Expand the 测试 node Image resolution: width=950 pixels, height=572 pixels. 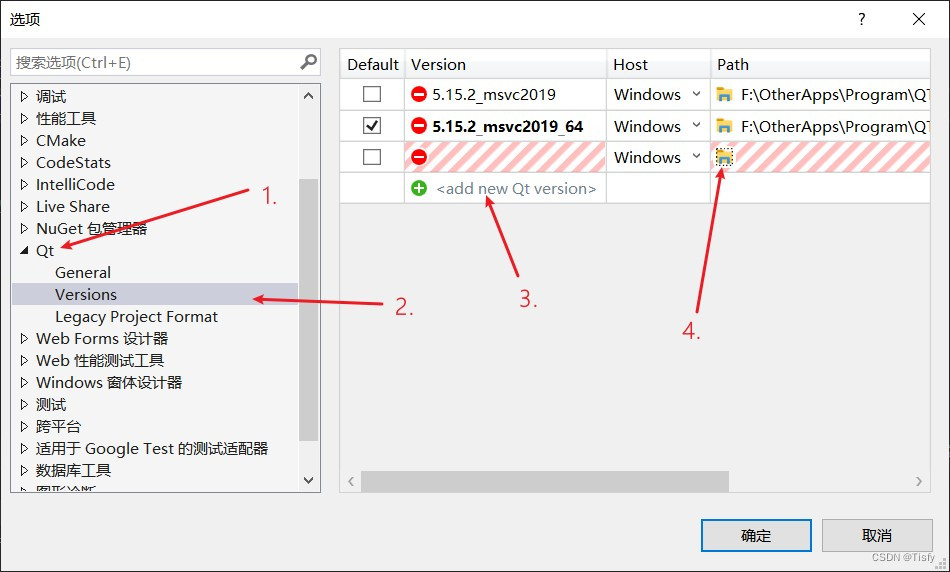pos(24,404)
